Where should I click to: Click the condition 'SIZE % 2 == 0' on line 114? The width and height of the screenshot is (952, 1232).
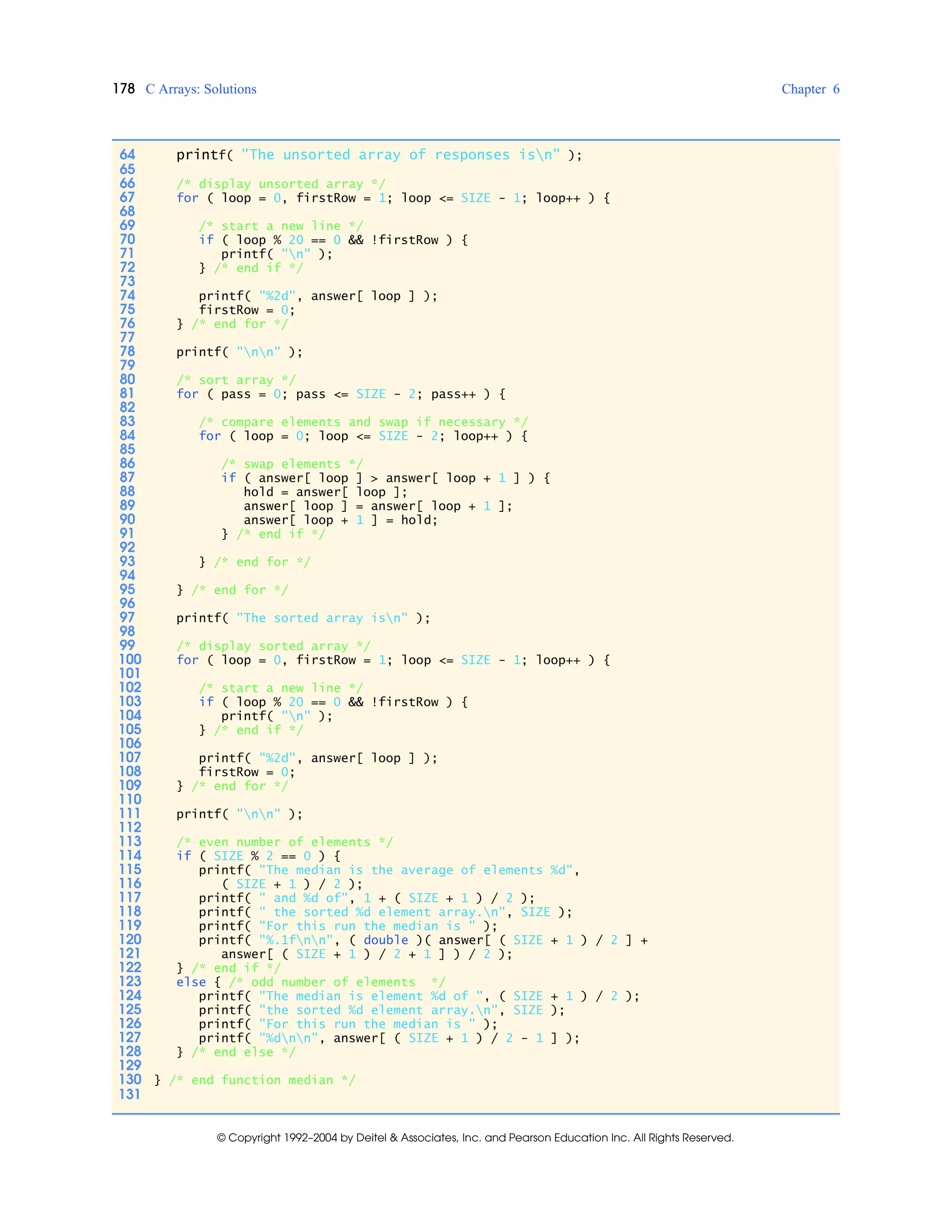click(x=262, y=856)
